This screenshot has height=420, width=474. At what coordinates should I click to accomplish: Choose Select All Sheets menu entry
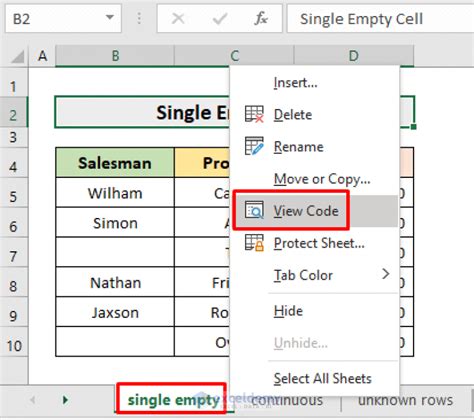tap(315, 379)
